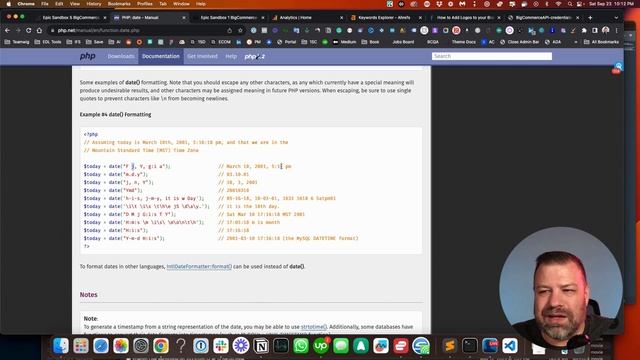Switch to Chrome in the dock
640x360 pixels.
(x=161, y=346)
